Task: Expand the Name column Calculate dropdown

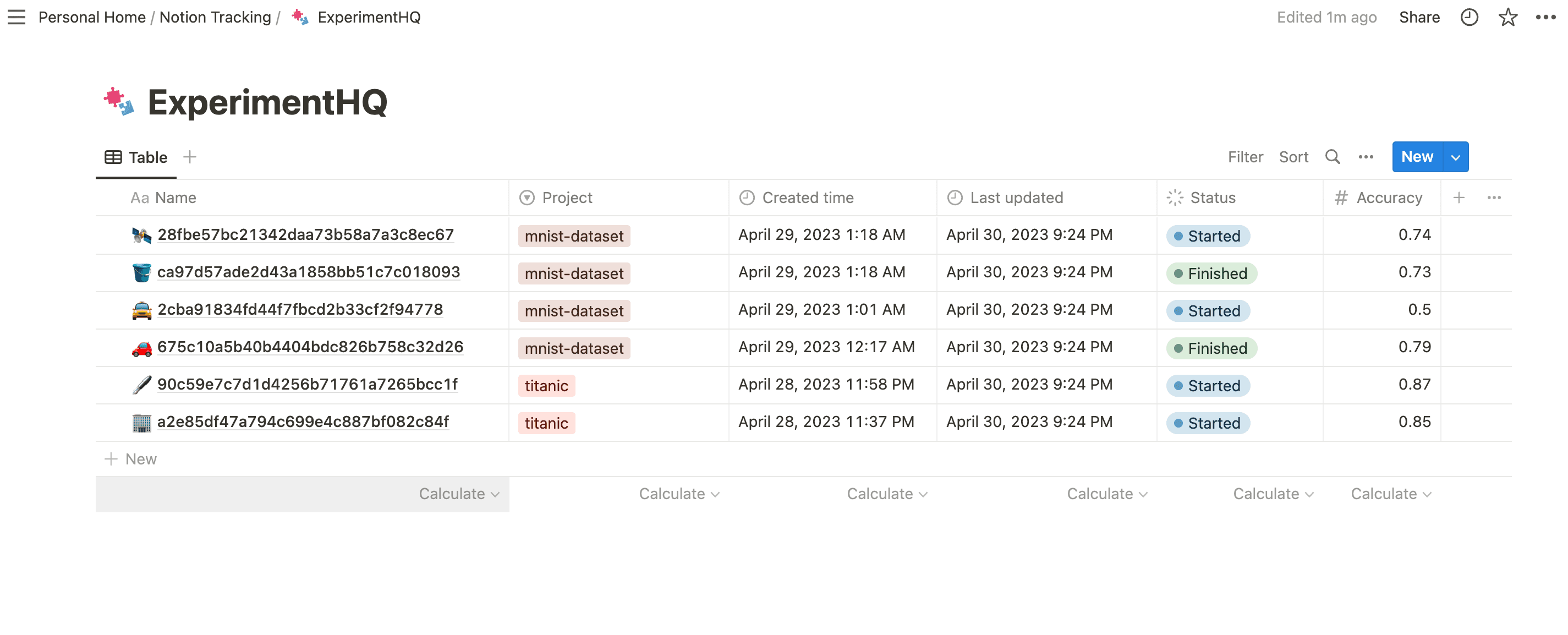Action: (x=461, y=492)
